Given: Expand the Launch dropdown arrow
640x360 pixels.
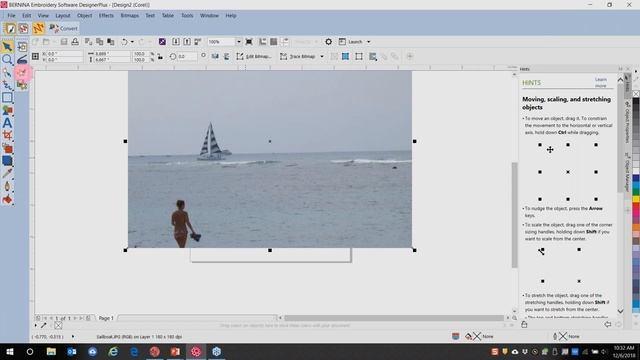Looking at the screenshot, I should point(369,42).
